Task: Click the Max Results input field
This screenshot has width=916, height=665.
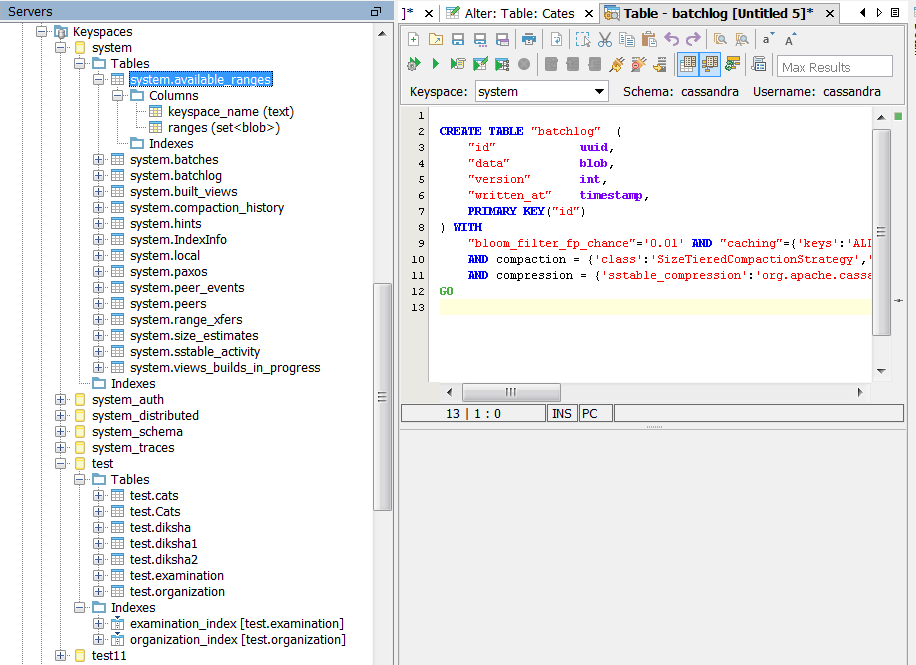Action: (x=834, y=67)
